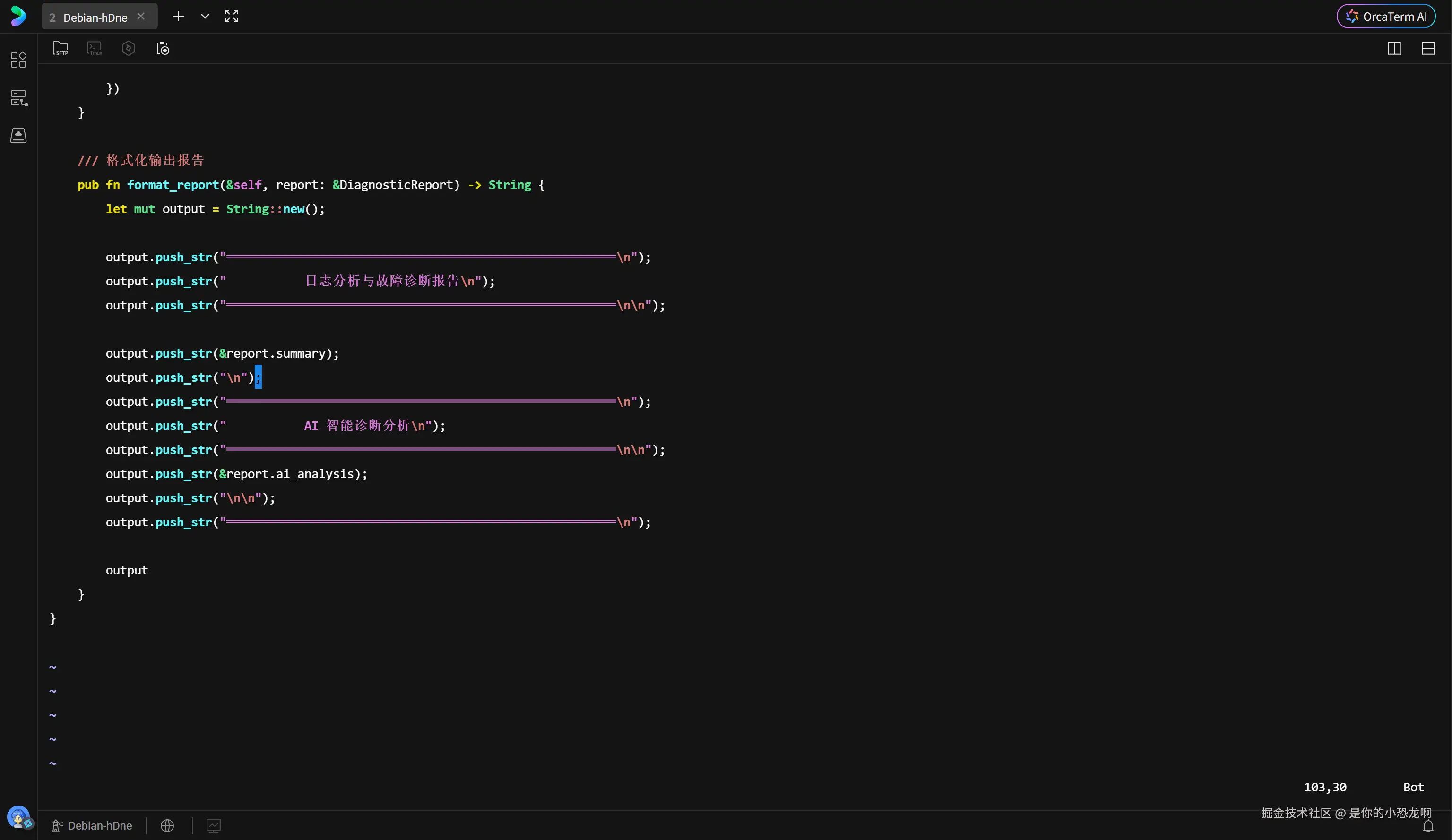Click the globe network icon in status bar
The image size is (1452, 840).
(x=167, y=826)
